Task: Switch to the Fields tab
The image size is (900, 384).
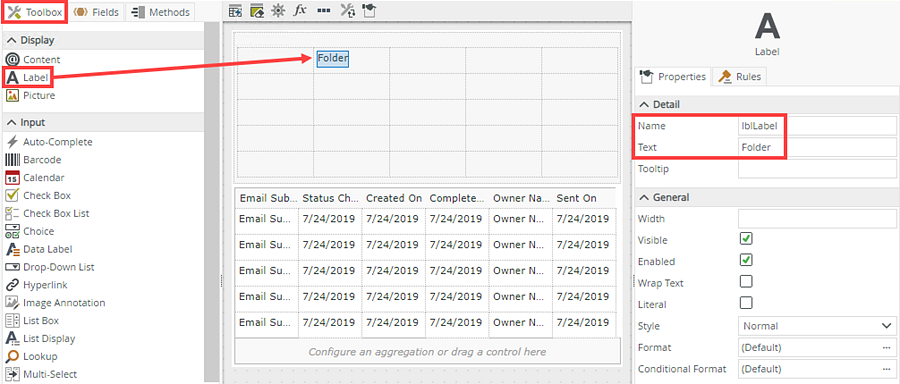Action: 96,12
